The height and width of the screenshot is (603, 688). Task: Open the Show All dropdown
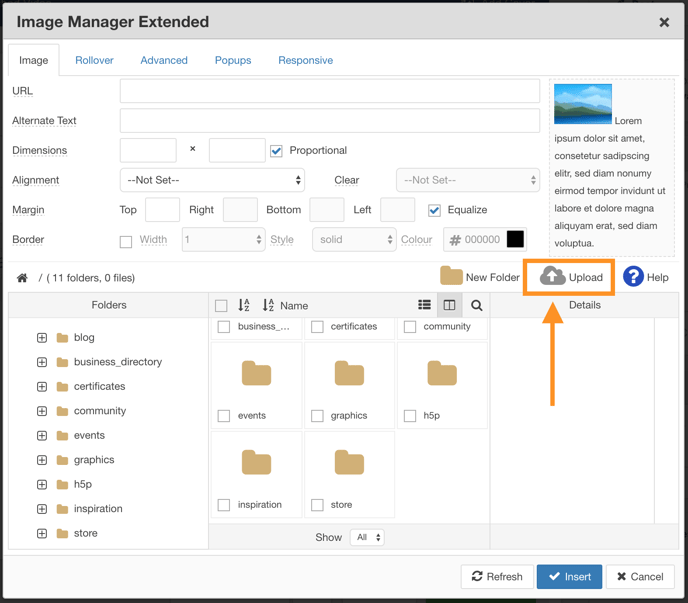367,537
